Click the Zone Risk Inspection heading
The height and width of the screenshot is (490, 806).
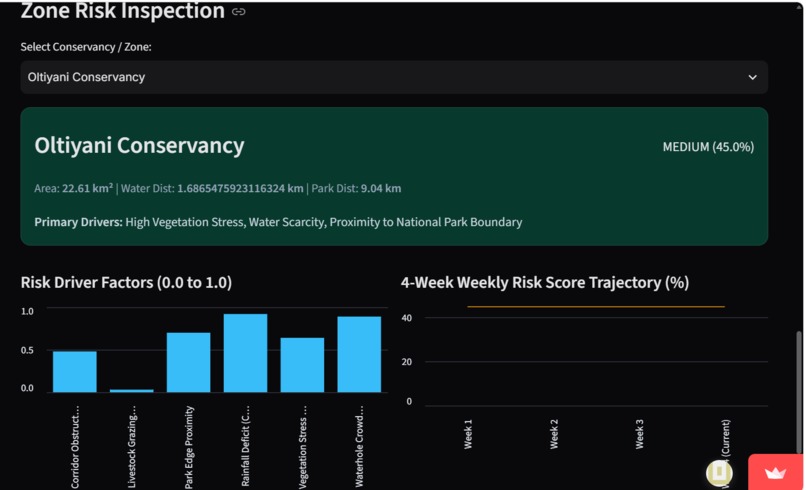[122, 11]
